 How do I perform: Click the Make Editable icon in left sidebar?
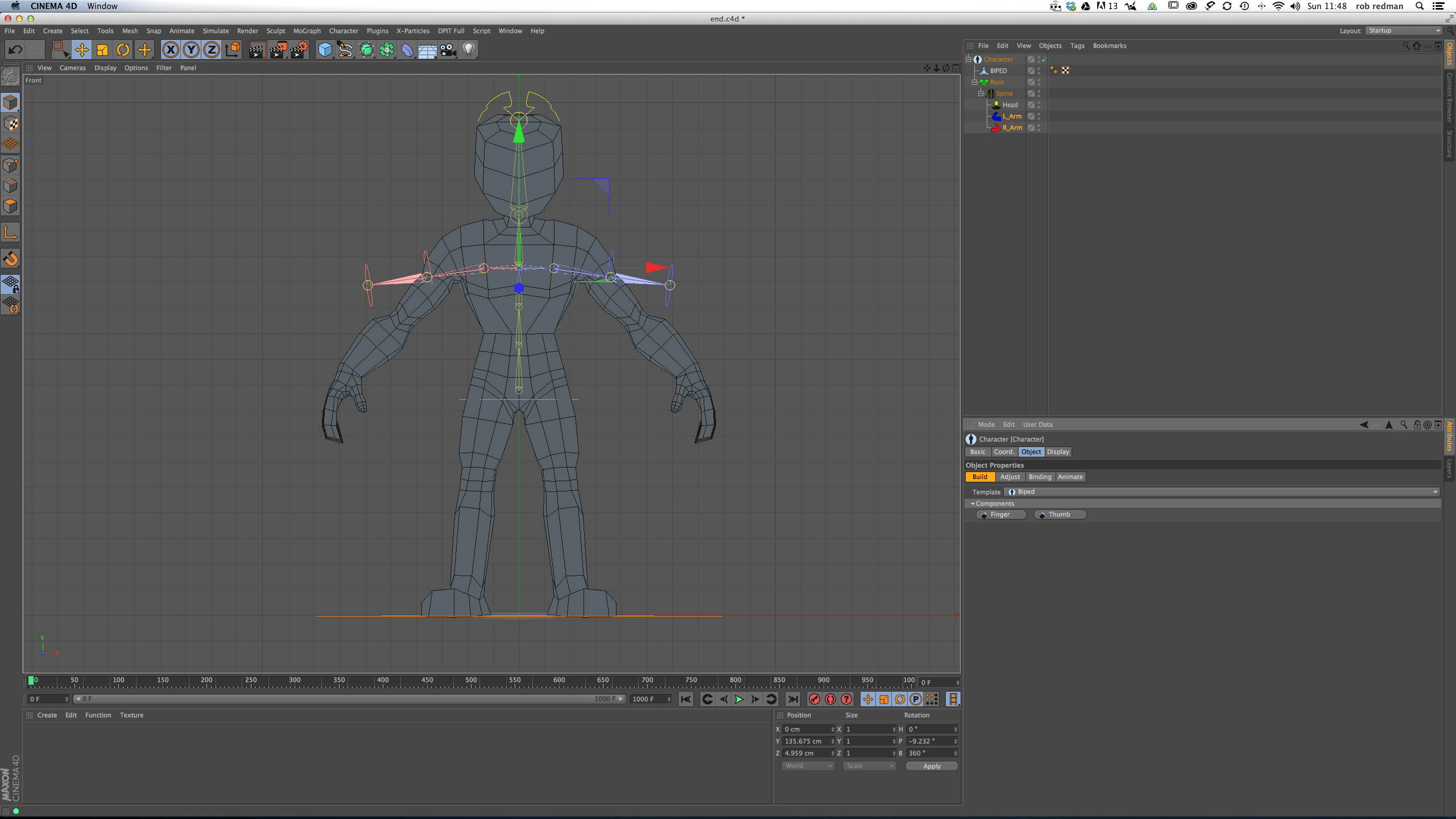pos(10,77)
